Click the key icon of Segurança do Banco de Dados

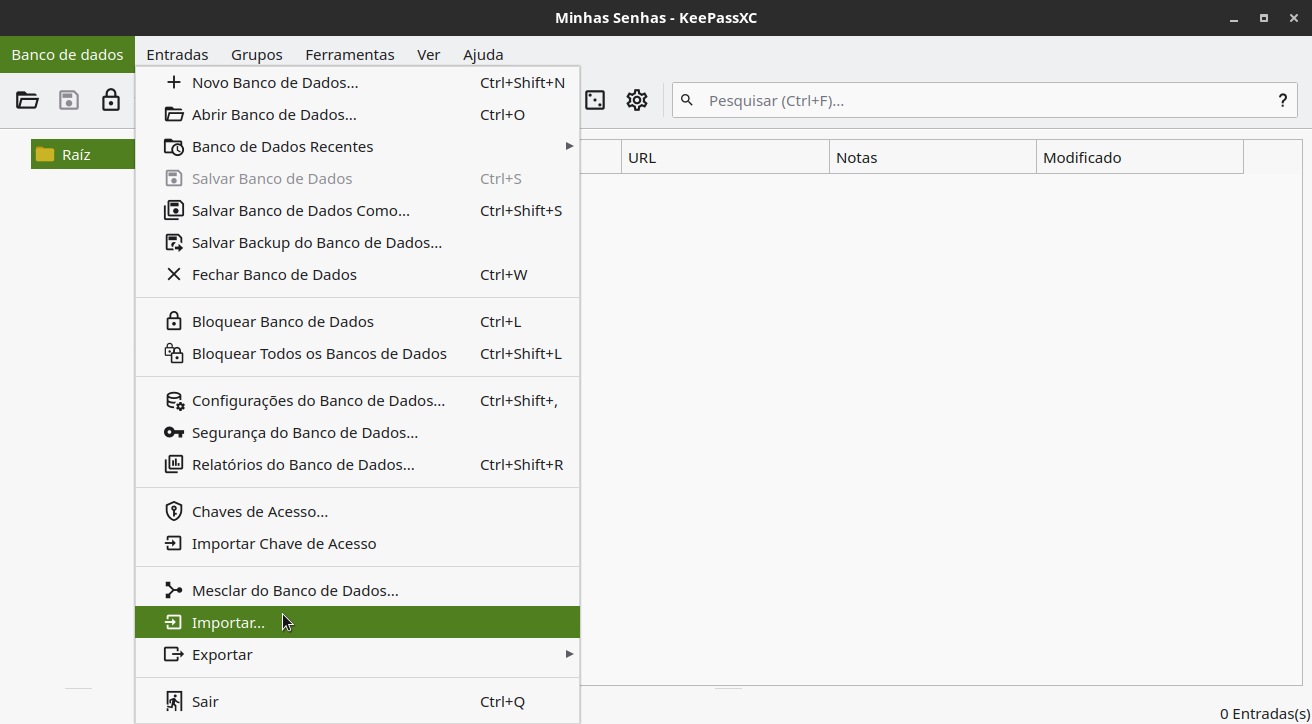pyautogui.click(x=174, y=432)
